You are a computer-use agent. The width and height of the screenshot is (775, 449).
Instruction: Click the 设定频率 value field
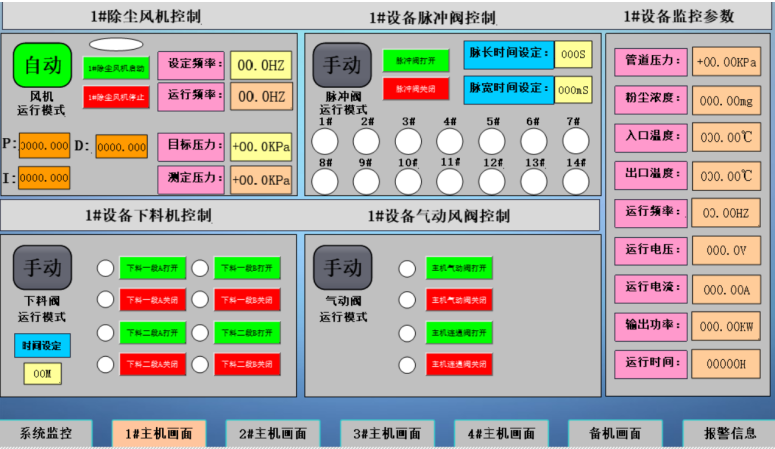click(x=261, y=66)
